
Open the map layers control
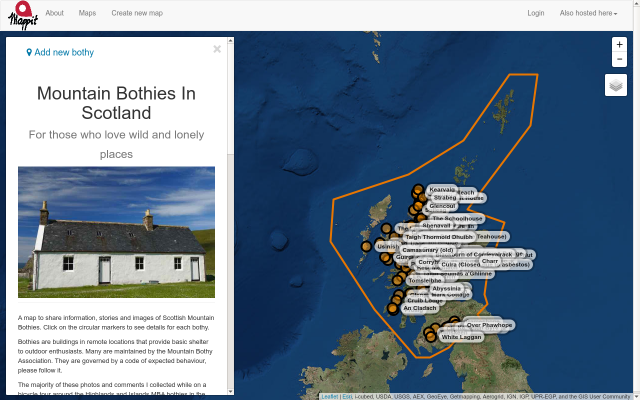(616, 85)
